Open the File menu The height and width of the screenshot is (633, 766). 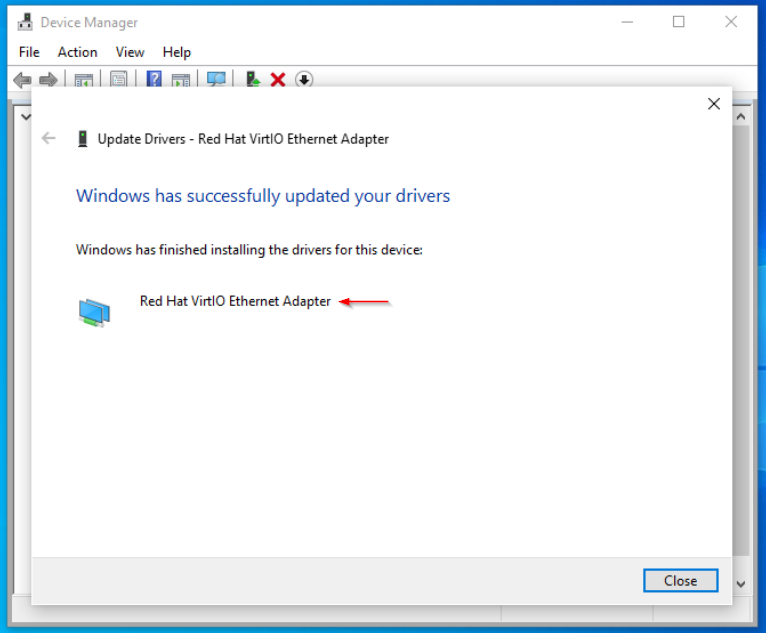29,52
